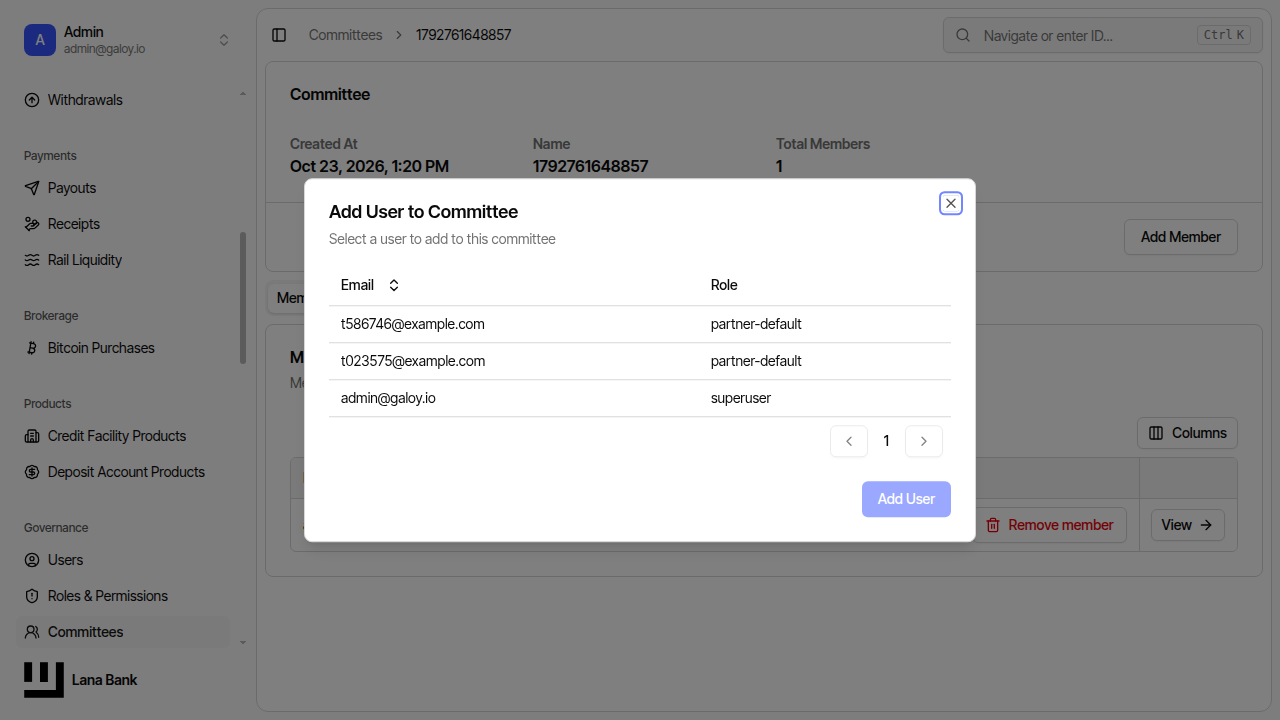Click the Admin avatar icon
The height and width of the screenshot is (720, 1280).
(40, 40)
